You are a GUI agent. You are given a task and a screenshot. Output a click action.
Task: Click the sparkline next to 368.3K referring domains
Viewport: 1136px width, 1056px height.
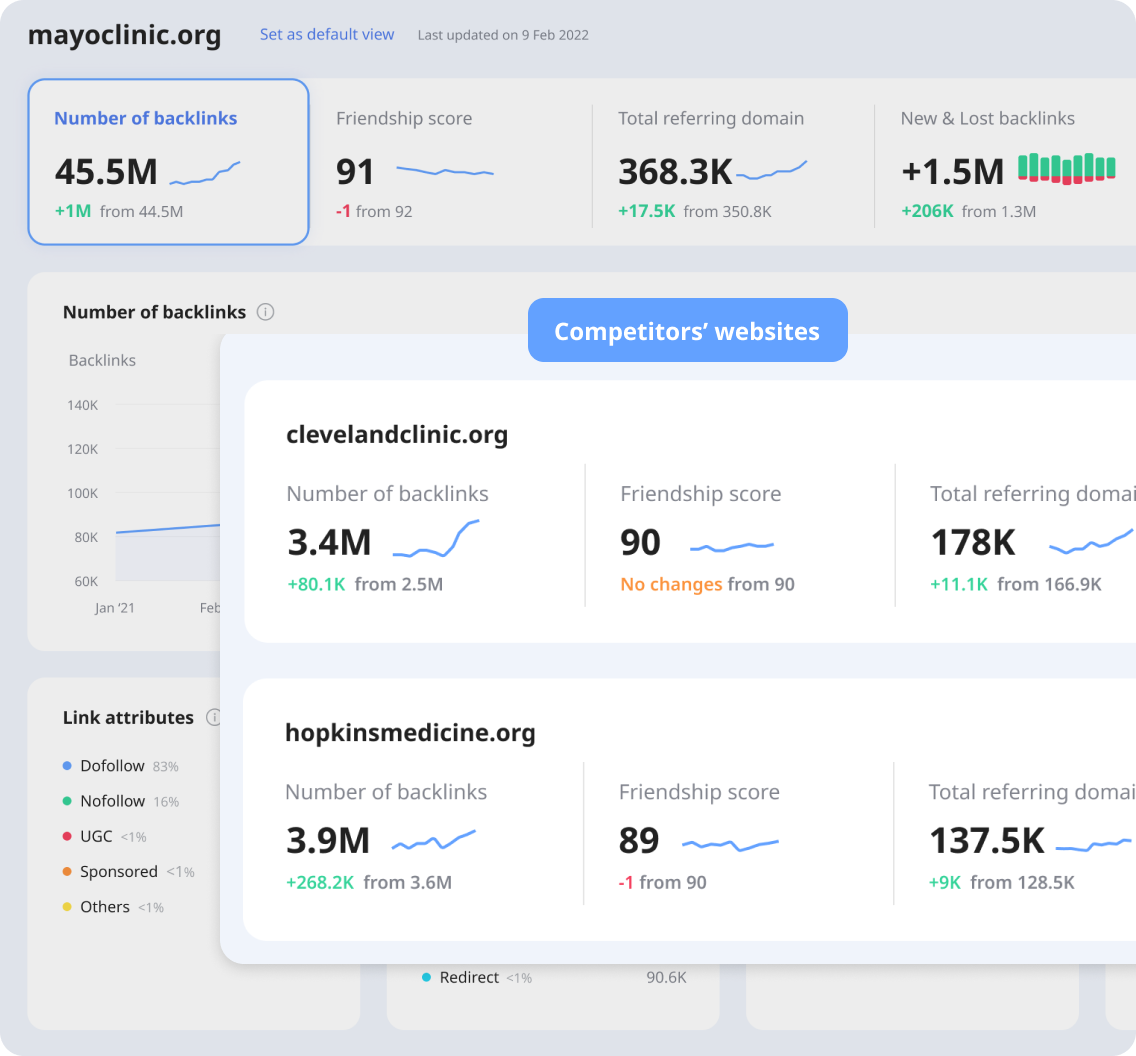tap(772, 171)
